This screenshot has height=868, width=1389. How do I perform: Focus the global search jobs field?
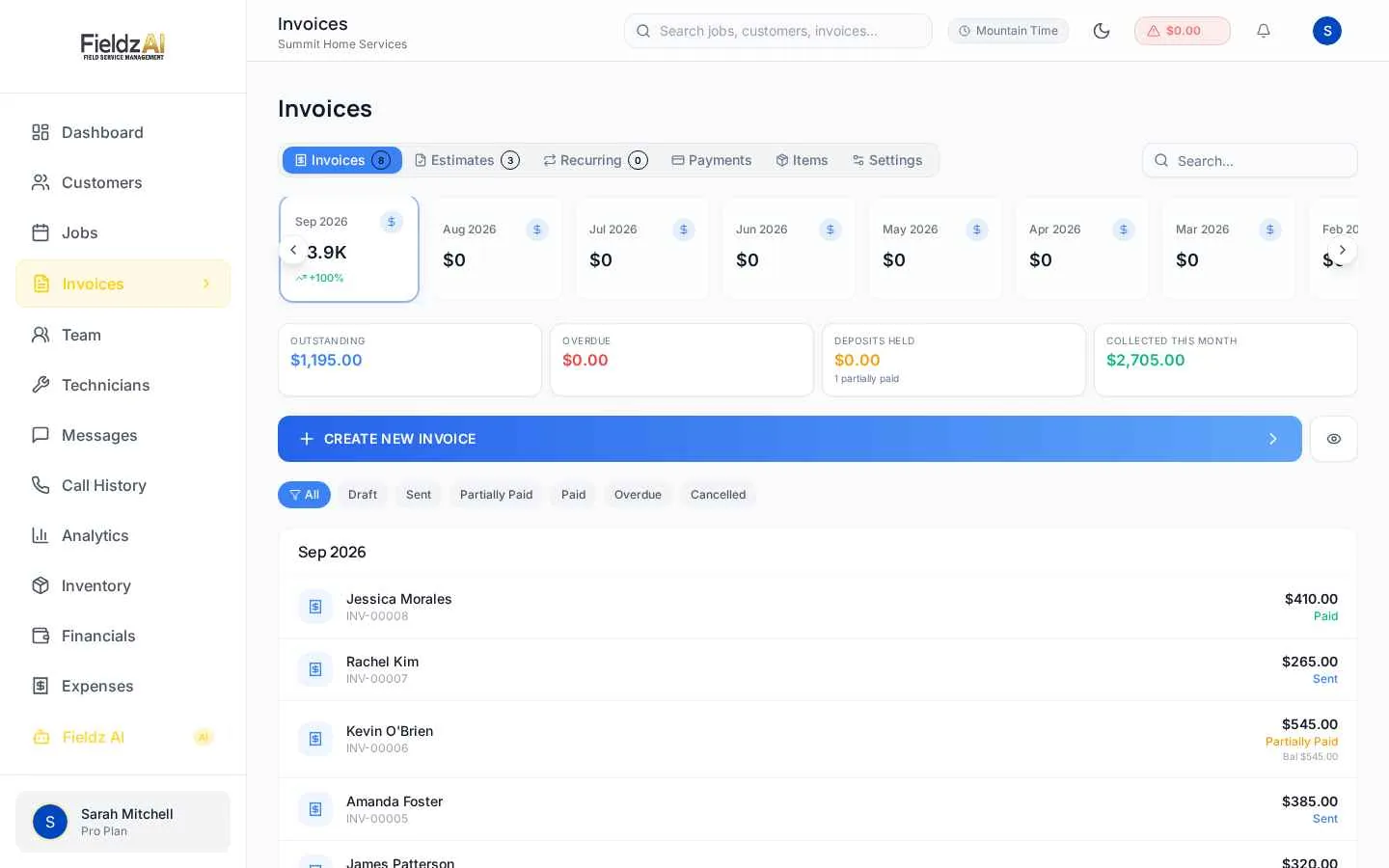click(x=778, y=31)
